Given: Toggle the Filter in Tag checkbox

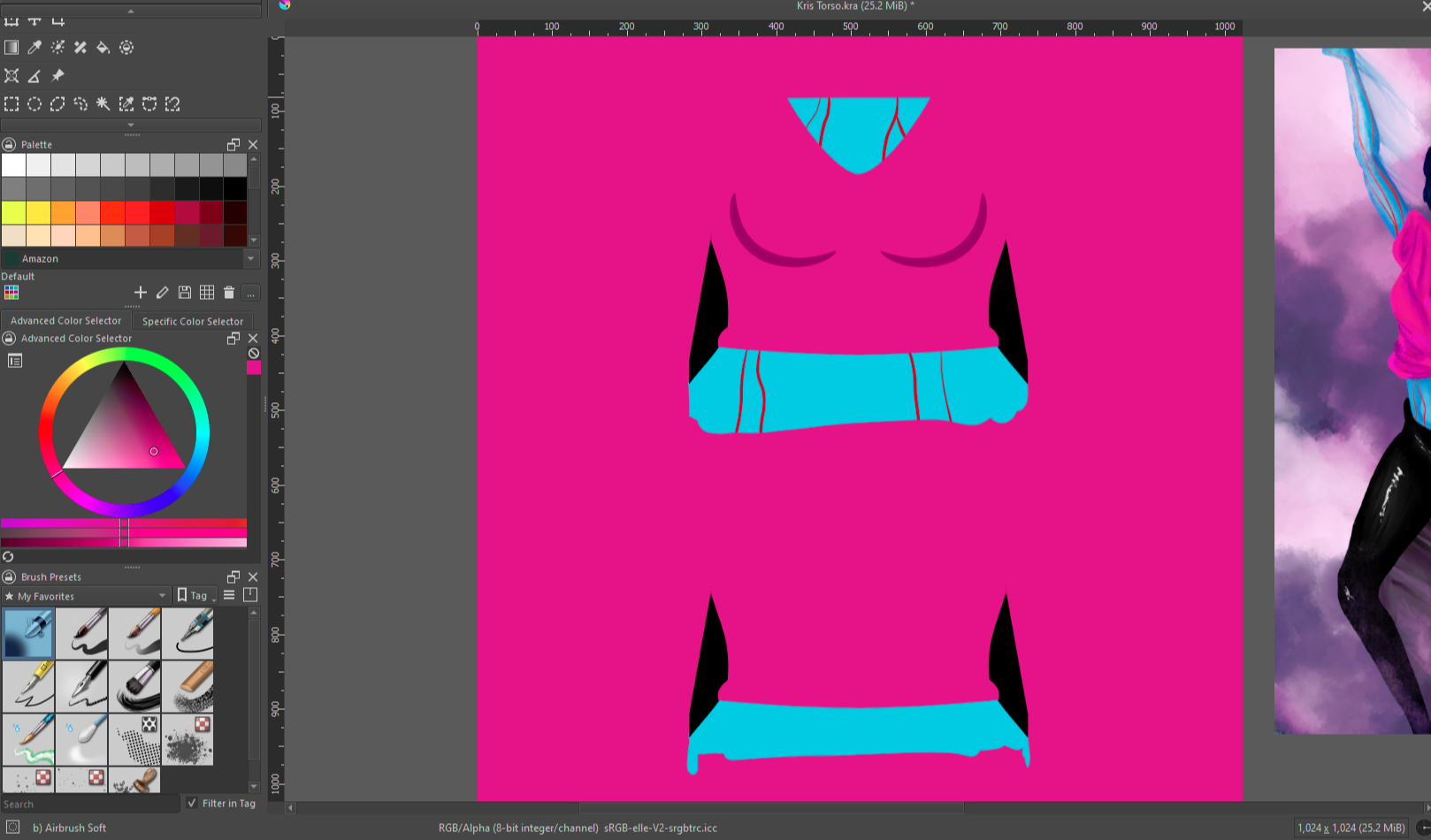Looking at the screenshot, I should point(192,803).
